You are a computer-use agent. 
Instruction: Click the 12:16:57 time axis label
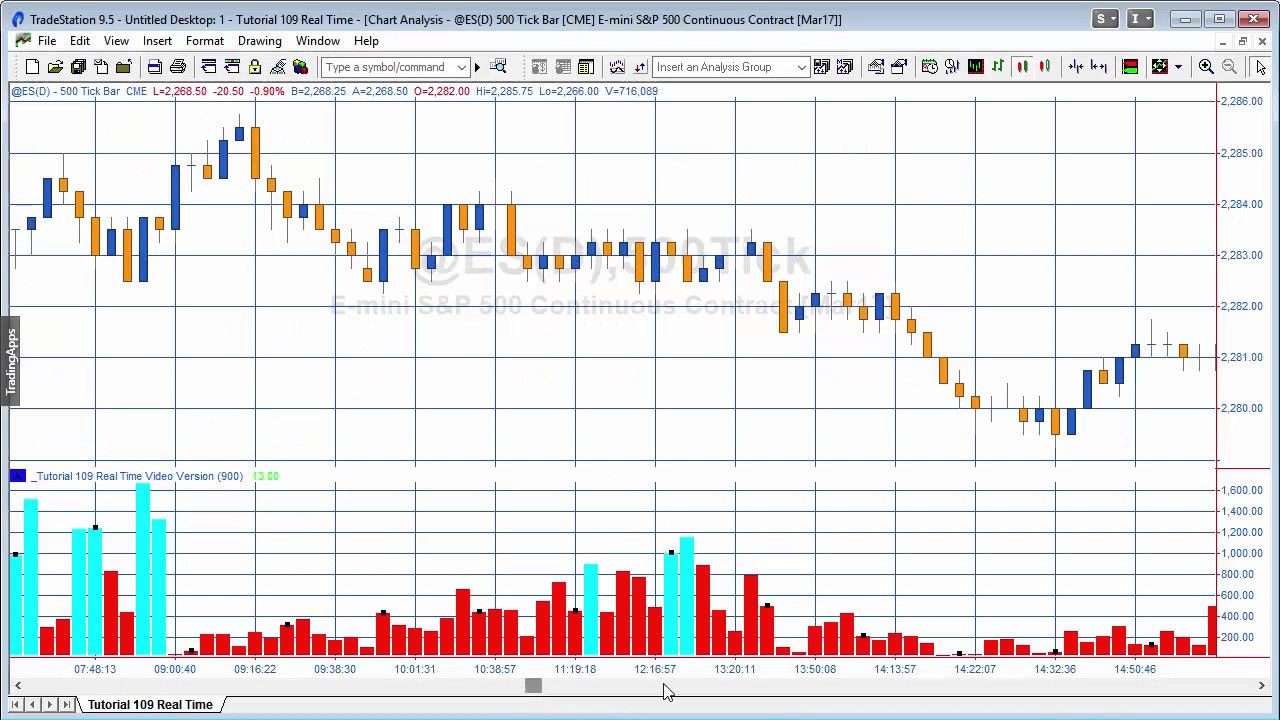tap(655, 669)
